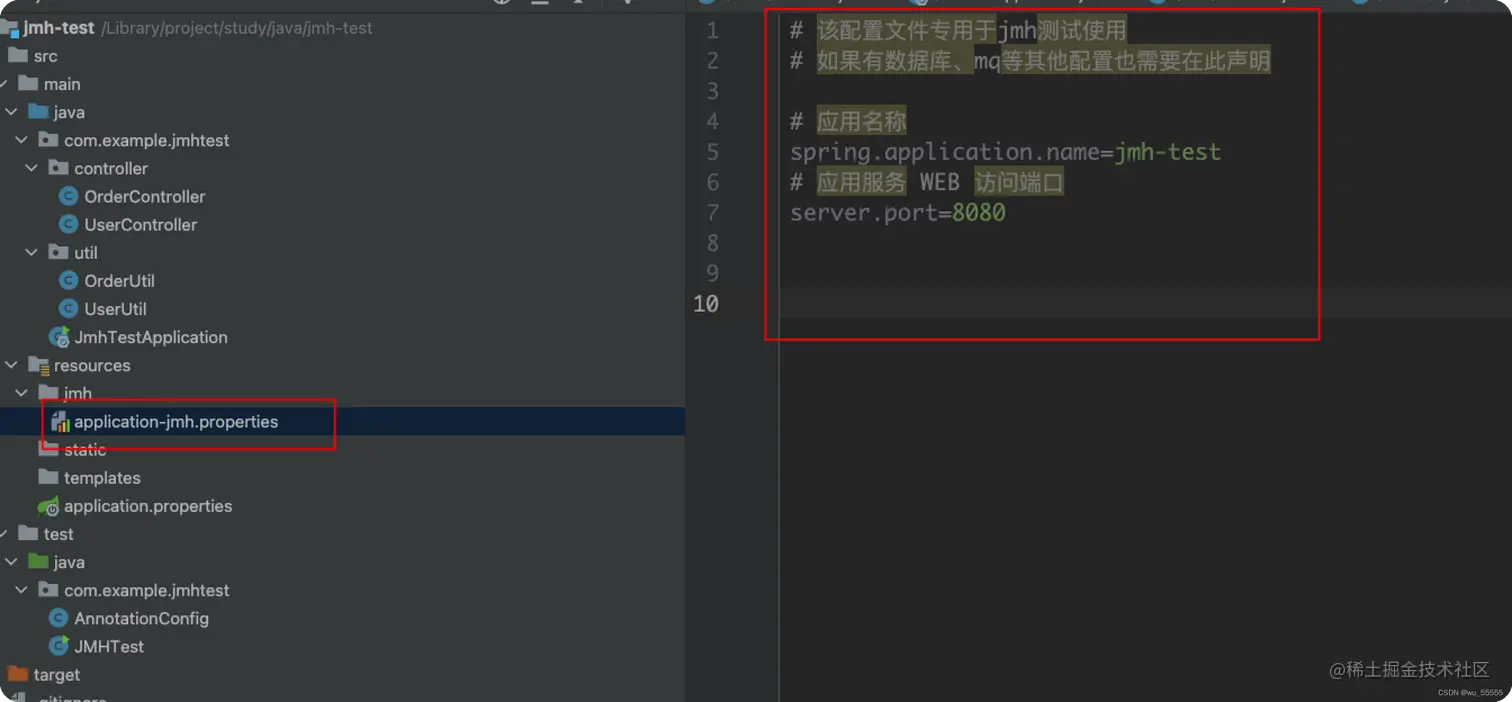Click the comment on editor line 4
1512x702 pixels.
848,122
